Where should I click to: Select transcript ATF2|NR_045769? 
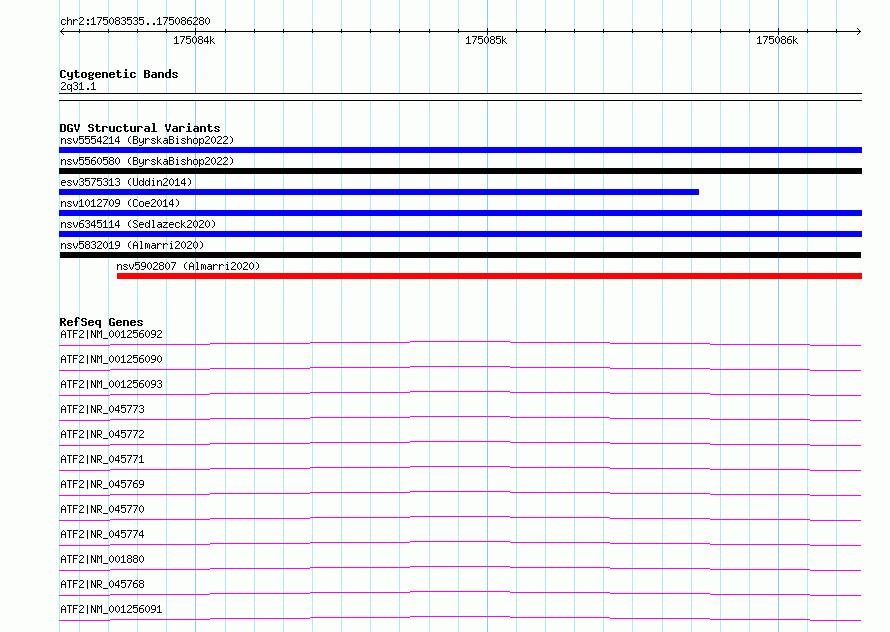click(102, 484)
